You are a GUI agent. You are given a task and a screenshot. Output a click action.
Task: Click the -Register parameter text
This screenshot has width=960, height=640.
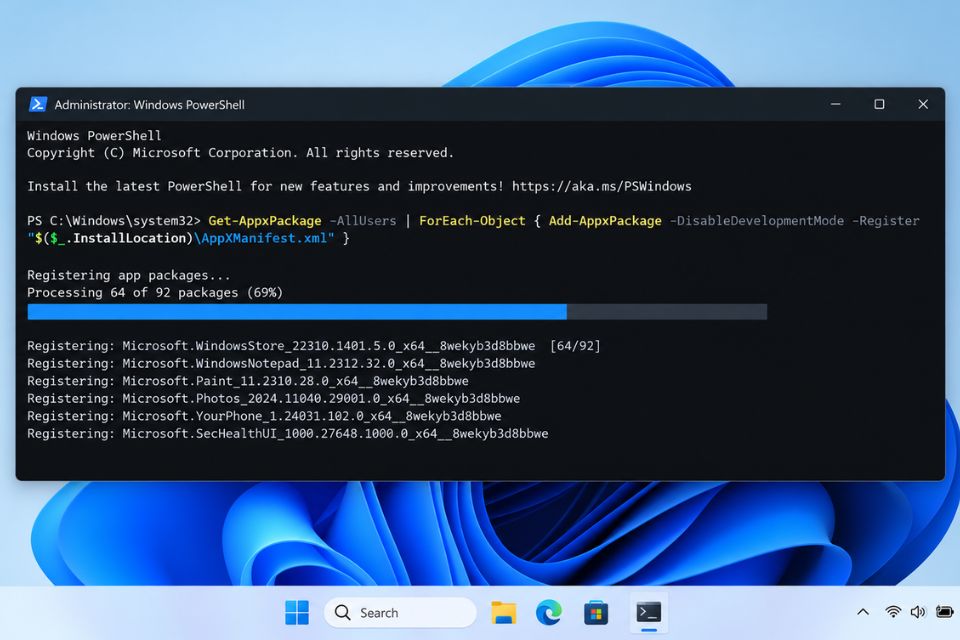(885, 220)
